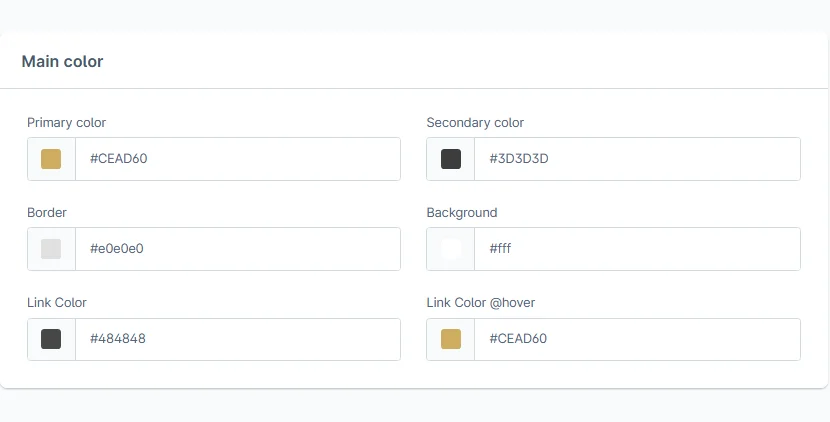Image resolution: width=830 pixels, height=422 pixels.
Task: Click the "Background" field label
Action: coord(462,213)
